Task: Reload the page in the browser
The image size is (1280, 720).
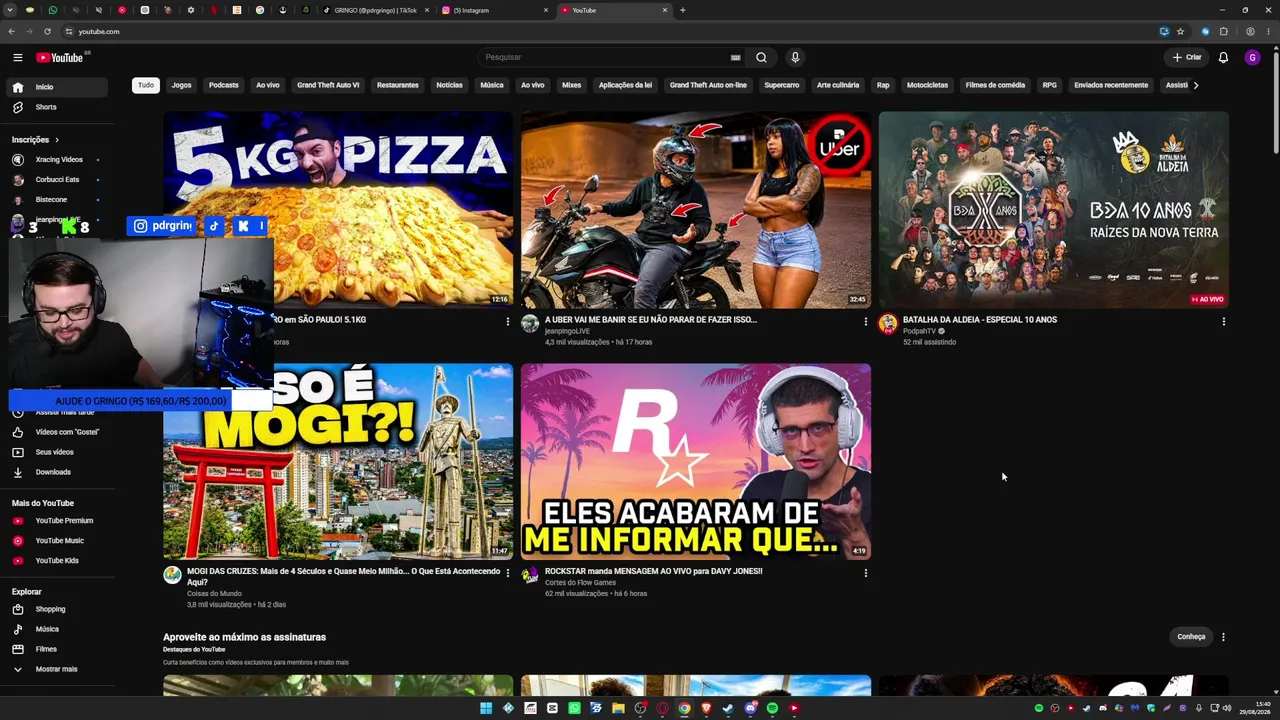Action: (47, 31)
